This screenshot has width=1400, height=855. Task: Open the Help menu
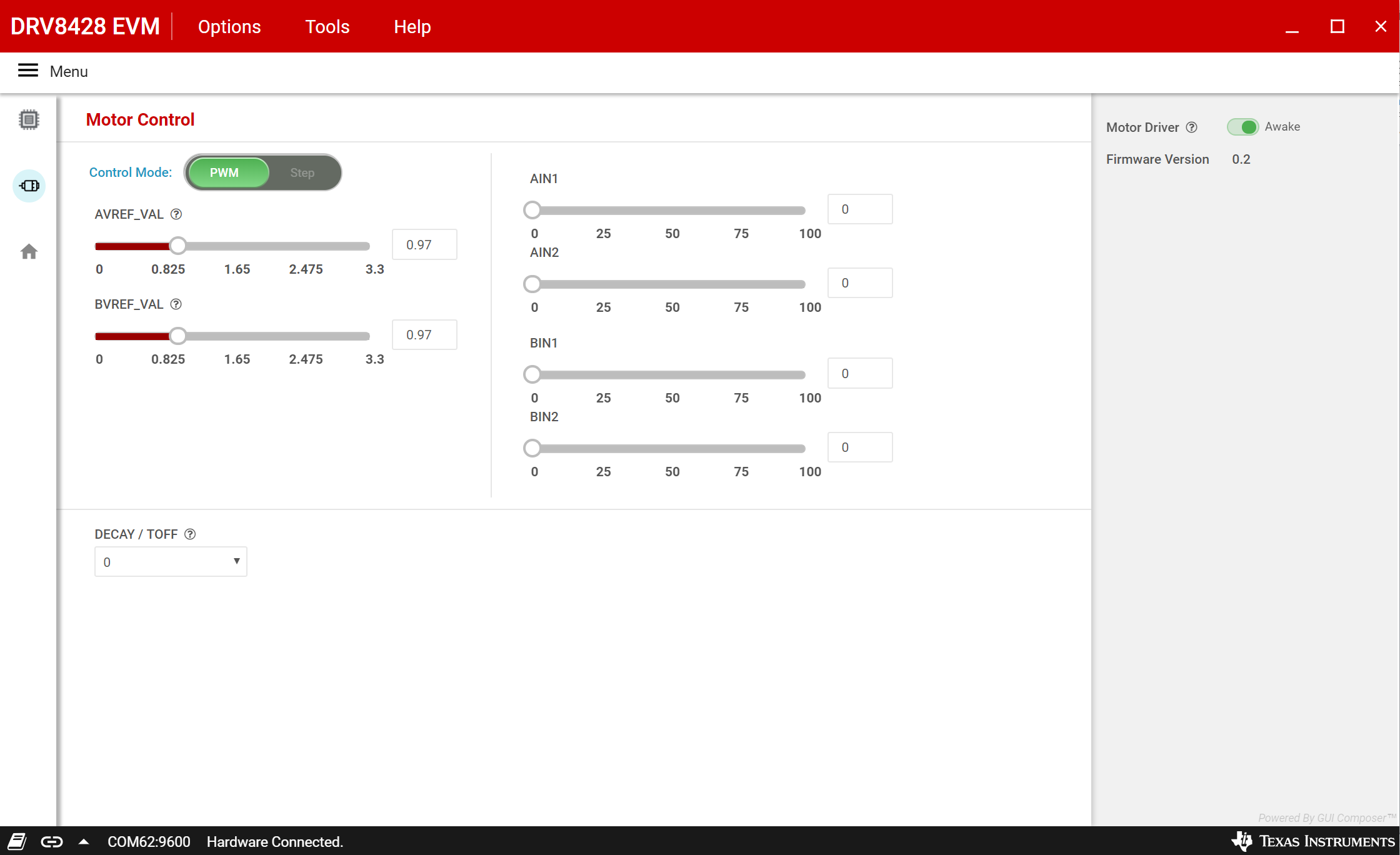click(x=412, y=26)
